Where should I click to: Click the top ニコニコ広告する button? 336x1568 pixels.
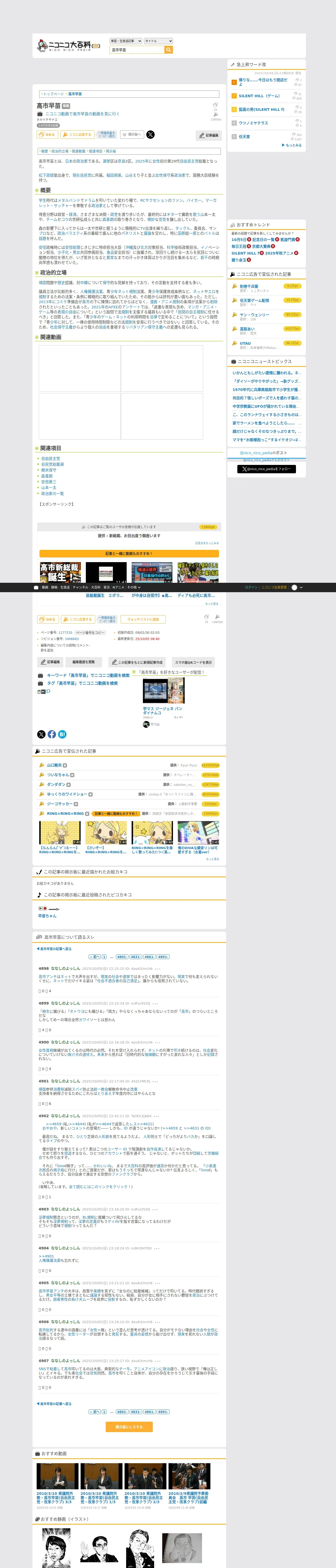click(x=77, y=135)
